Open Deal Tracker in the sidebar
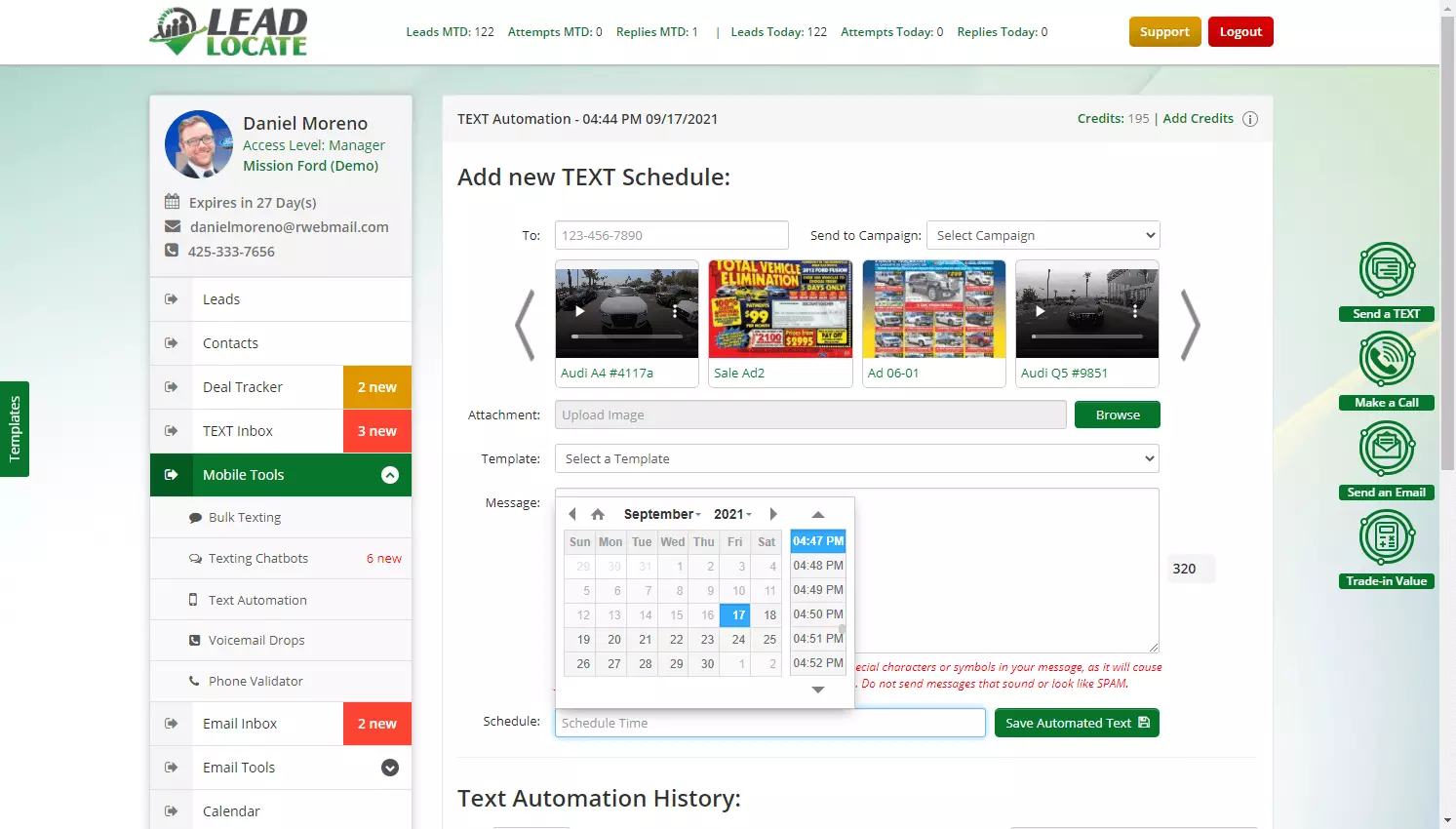 [x=281, y=387]
